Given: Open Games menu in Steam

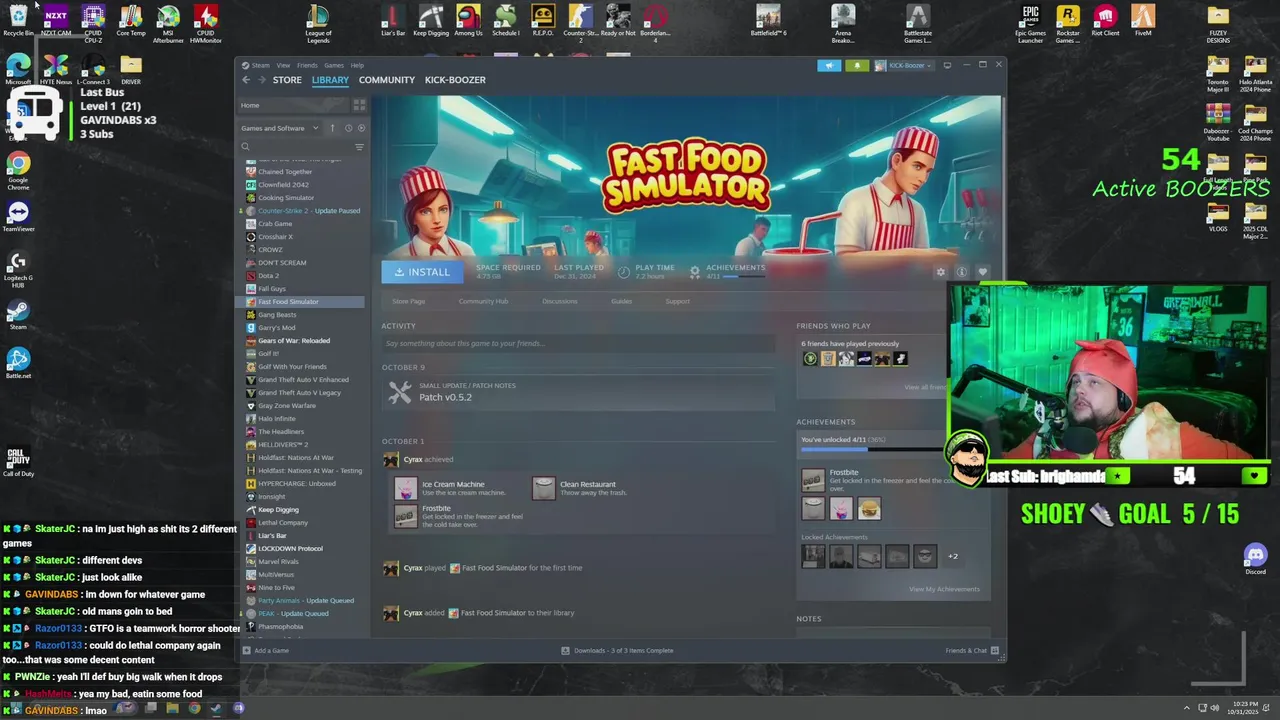Looking at the screenshot, I should coord(334,65).
